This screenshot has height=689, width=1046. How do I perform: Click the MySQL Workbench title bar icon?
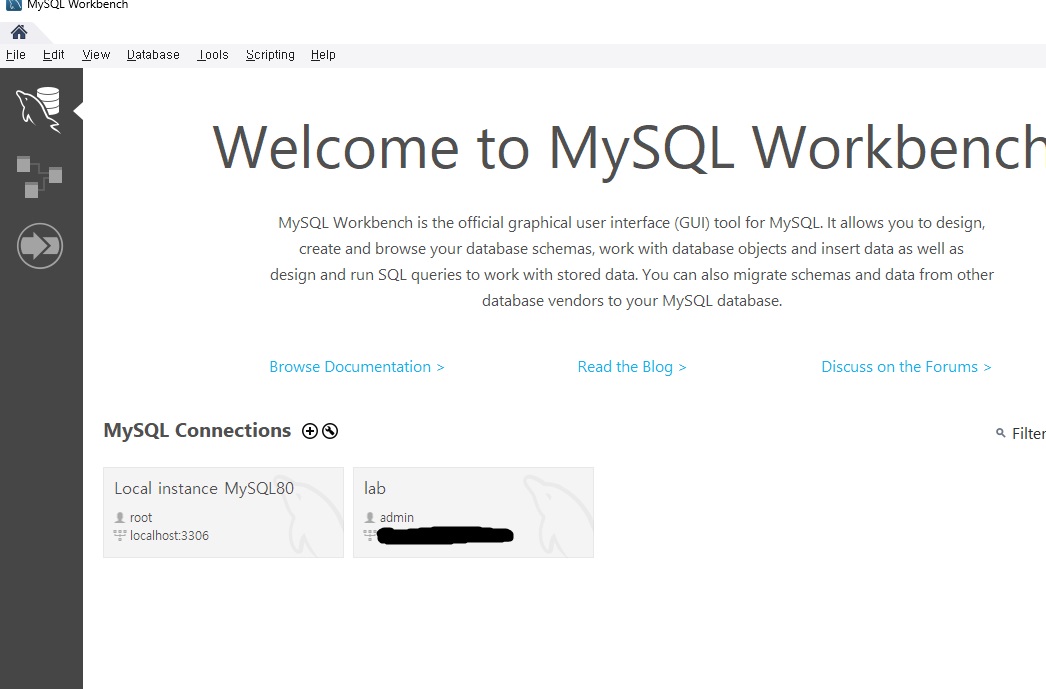13,5
